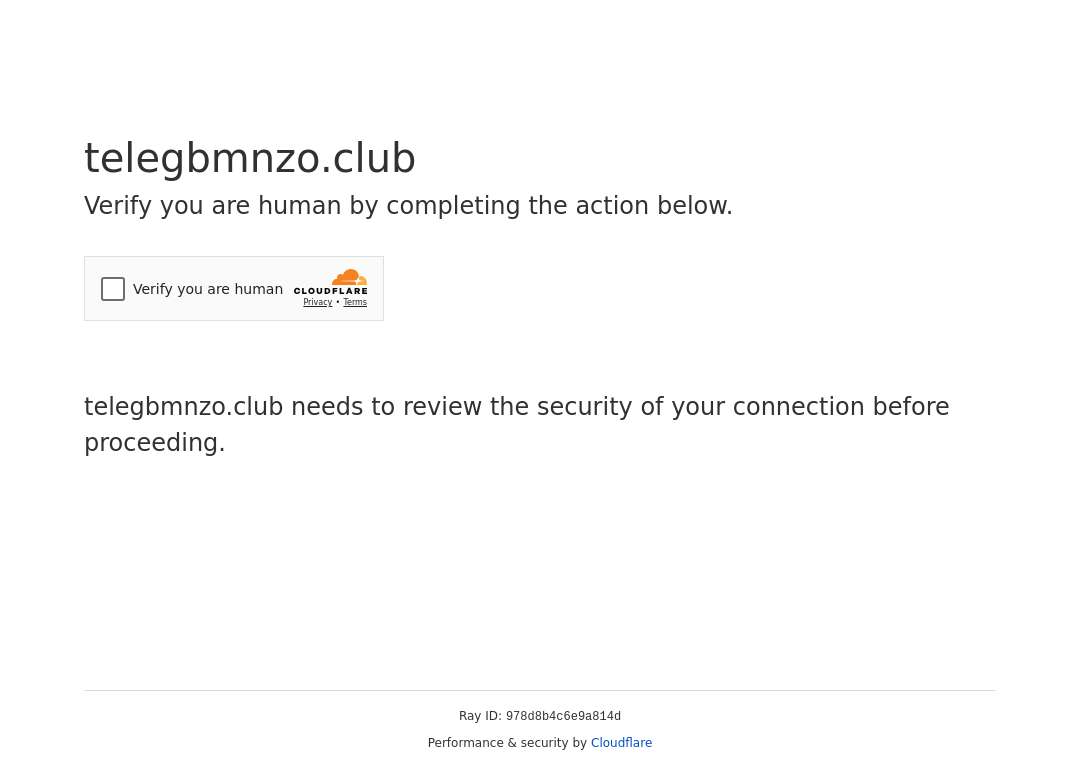This screenshot has width=1080, height=768.
Task: Click 'security of your connection' phrase
Action: pyautogui.click(x=700, y=407)
